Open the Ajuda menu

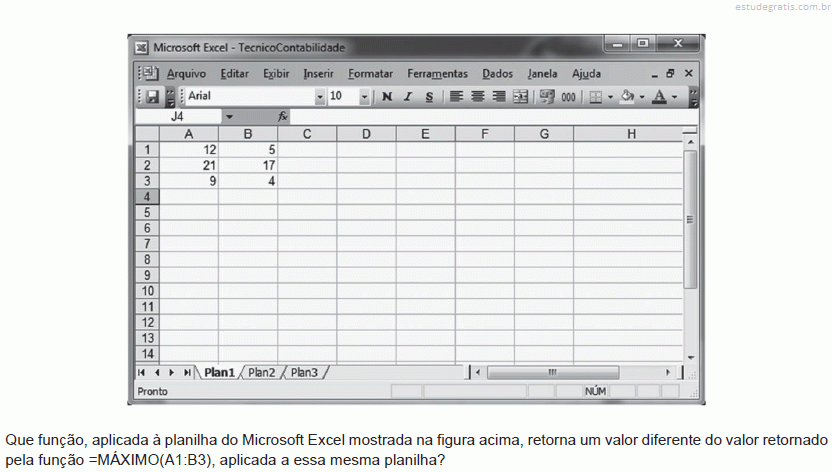586,74
